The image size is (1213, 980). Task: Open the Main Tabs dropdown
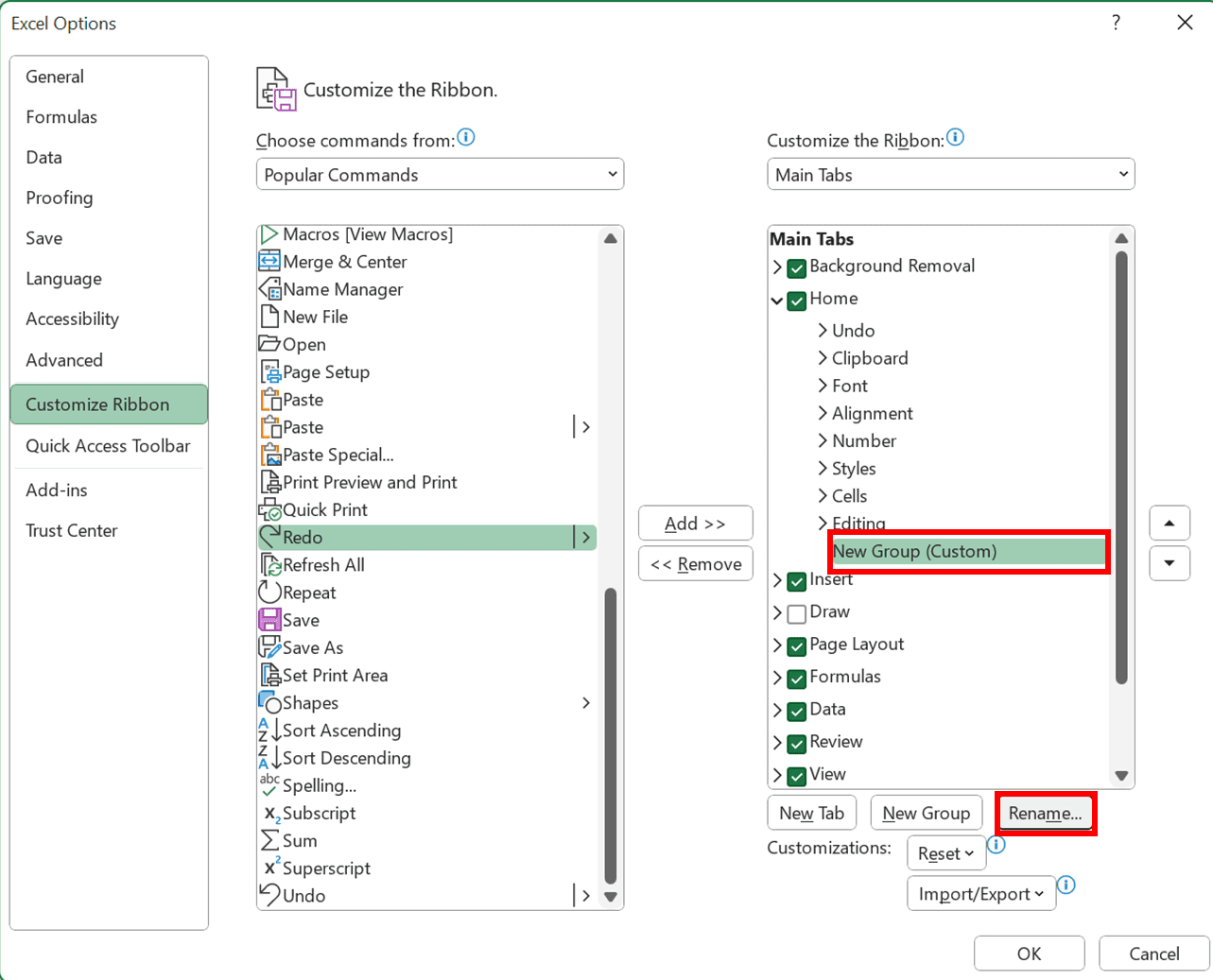click(950, 175)
